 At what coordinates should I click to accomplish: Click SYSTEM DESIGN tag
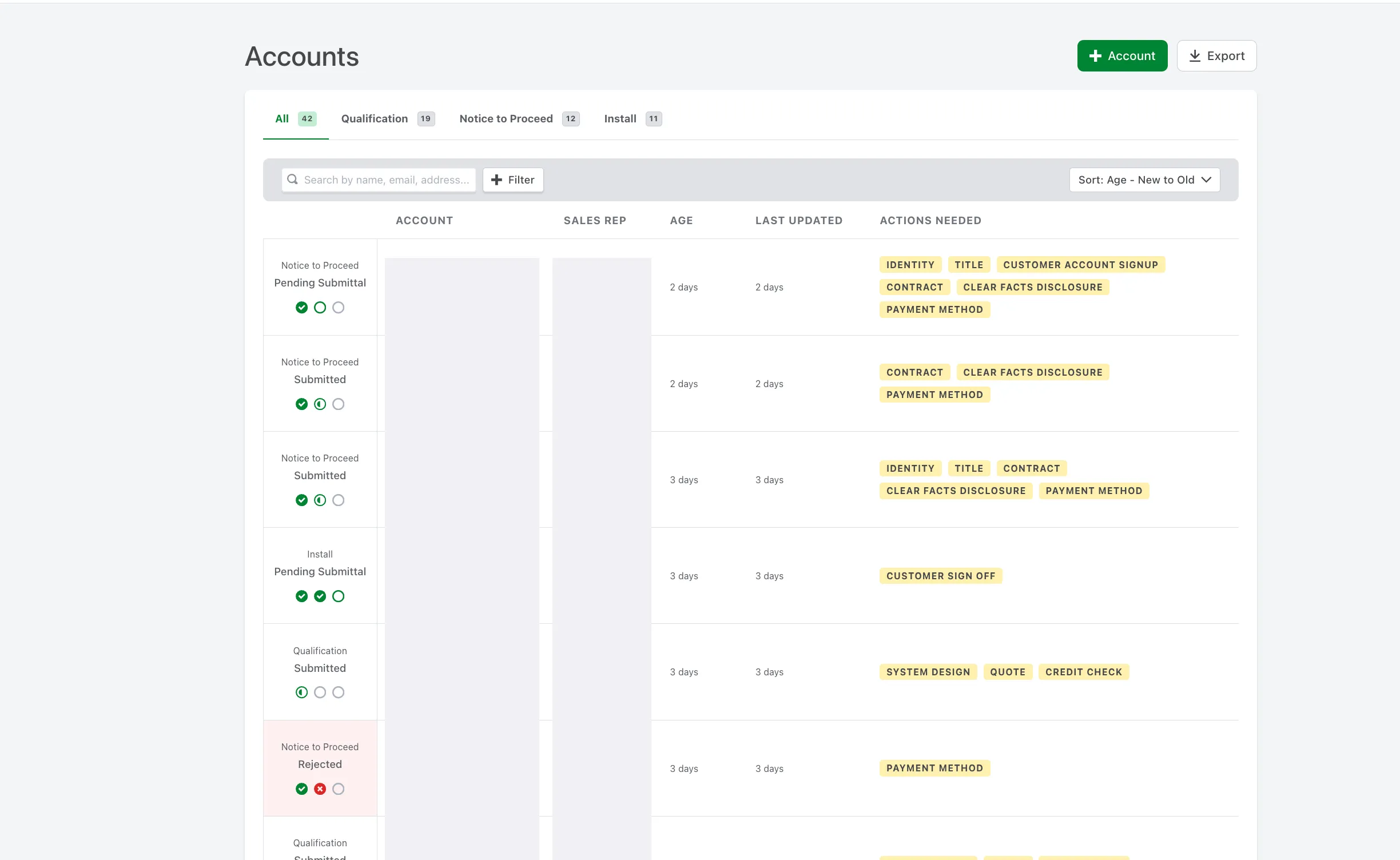coord(928,672)
